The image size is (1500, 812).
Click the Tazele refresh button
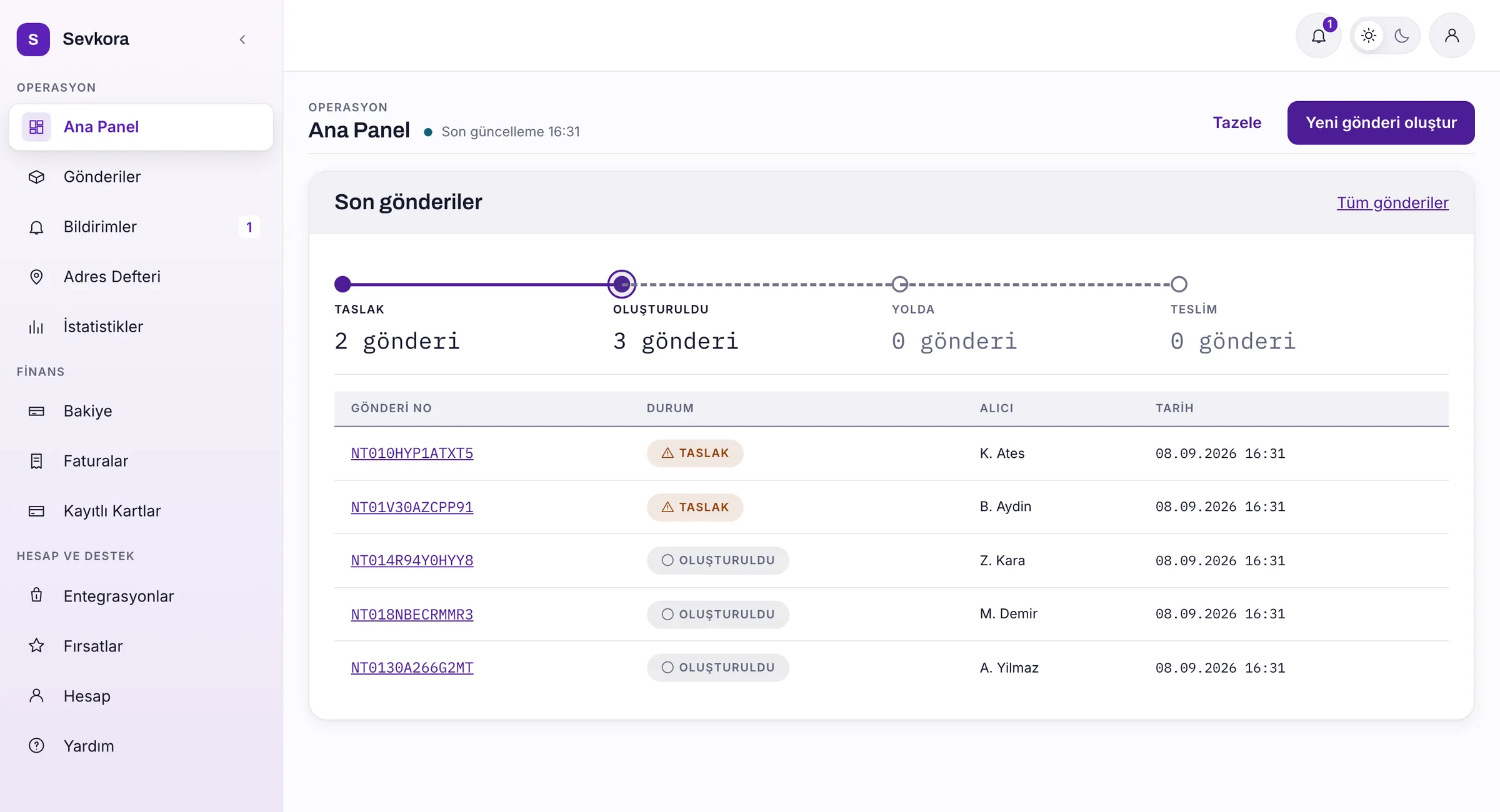(x=1237, y=122)
